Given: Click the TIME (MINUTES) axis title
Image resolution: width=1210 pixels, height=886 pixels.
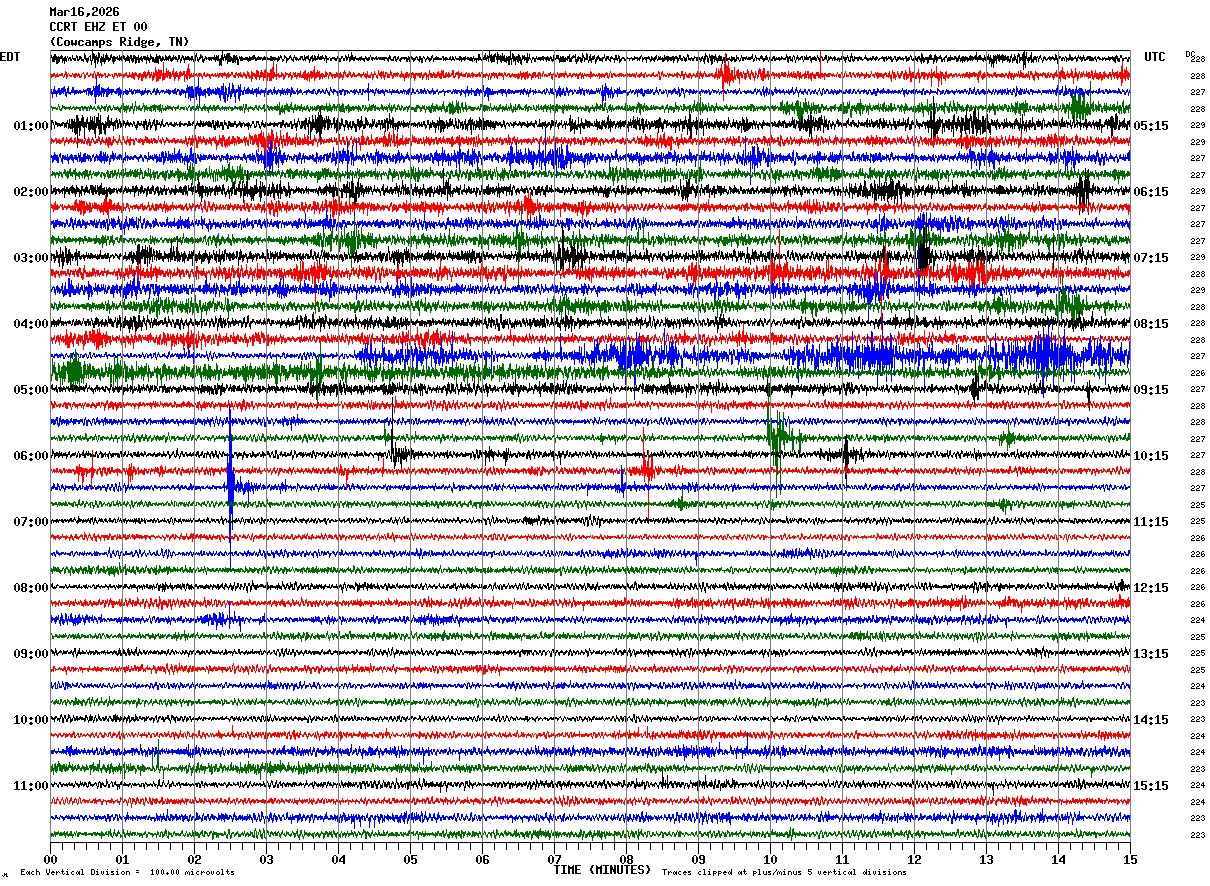Looking at the screenshot, I should (602, 870).
